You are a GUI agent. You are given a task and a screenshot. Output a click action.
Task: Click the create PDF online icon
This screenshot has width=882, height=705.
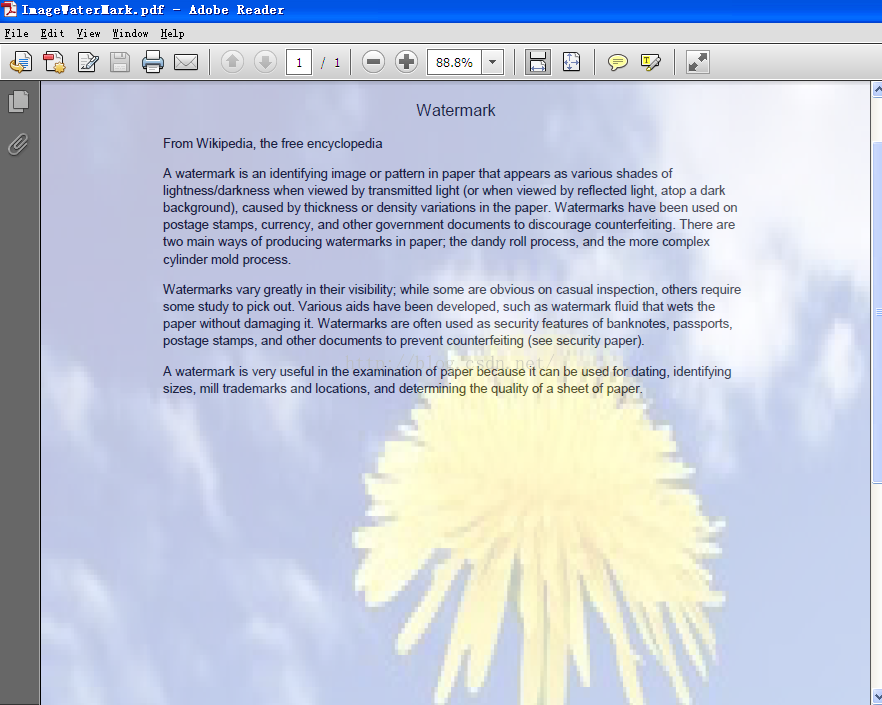[x=54, y=62]
